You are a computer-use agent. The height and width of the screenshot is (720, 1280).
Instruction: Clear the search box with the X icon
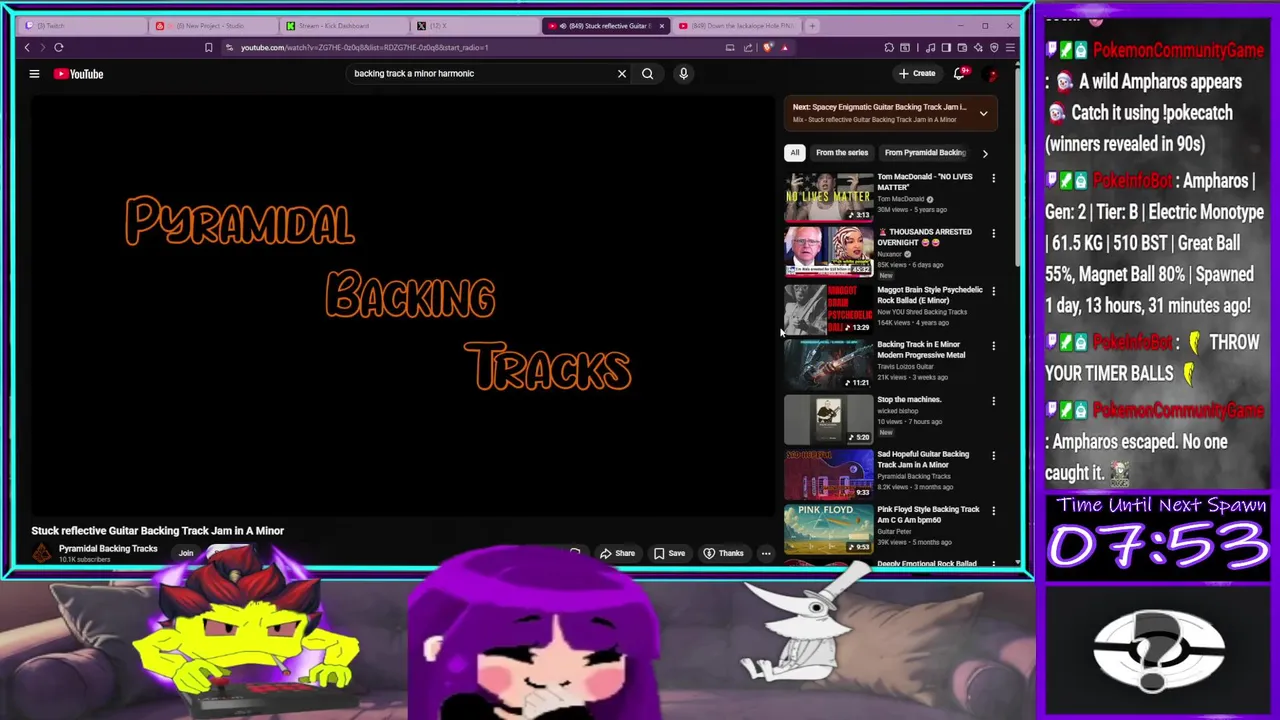[x=622, y=73]
